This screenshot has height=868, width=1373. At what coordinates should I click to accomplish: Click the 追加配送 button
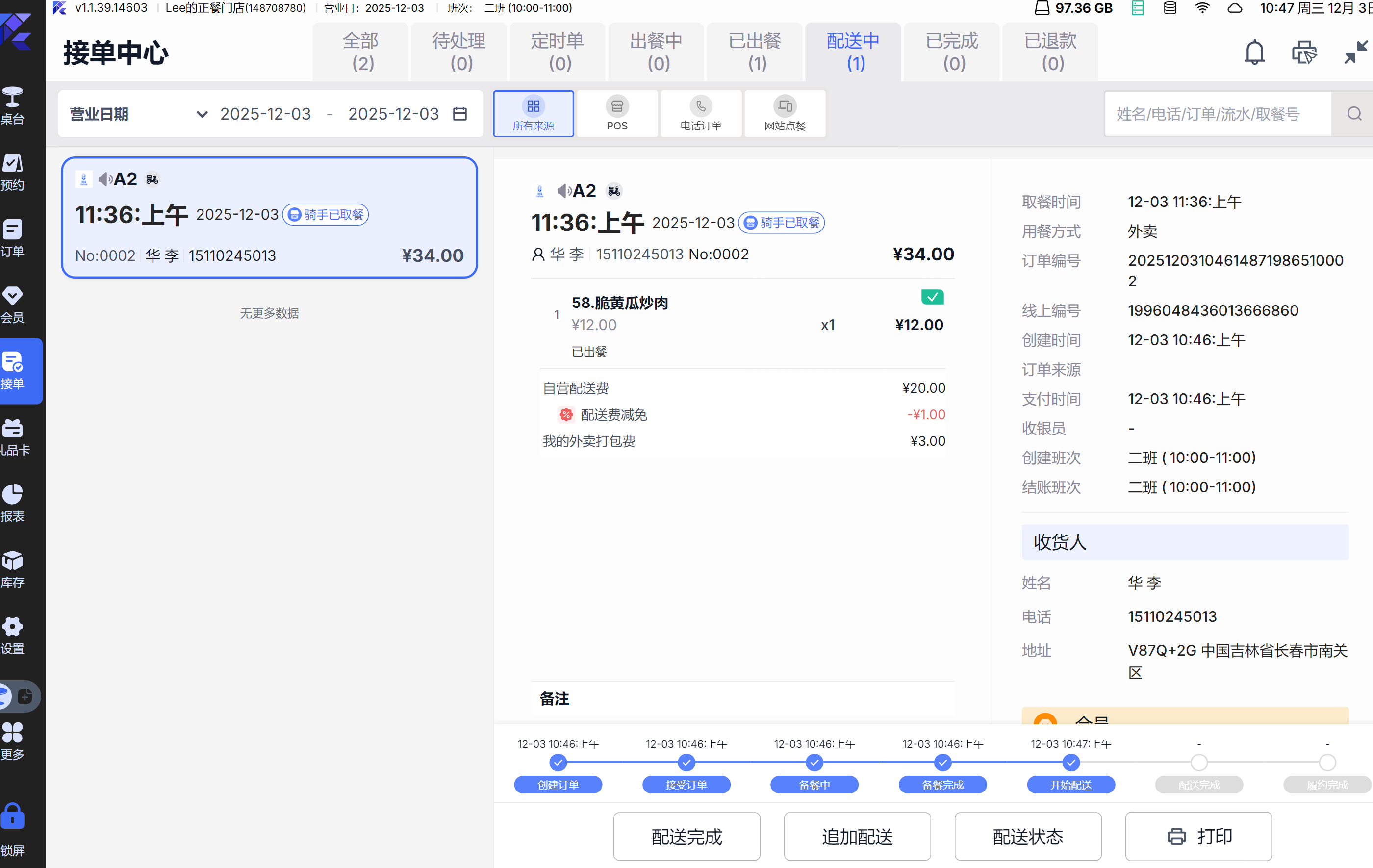857,836
